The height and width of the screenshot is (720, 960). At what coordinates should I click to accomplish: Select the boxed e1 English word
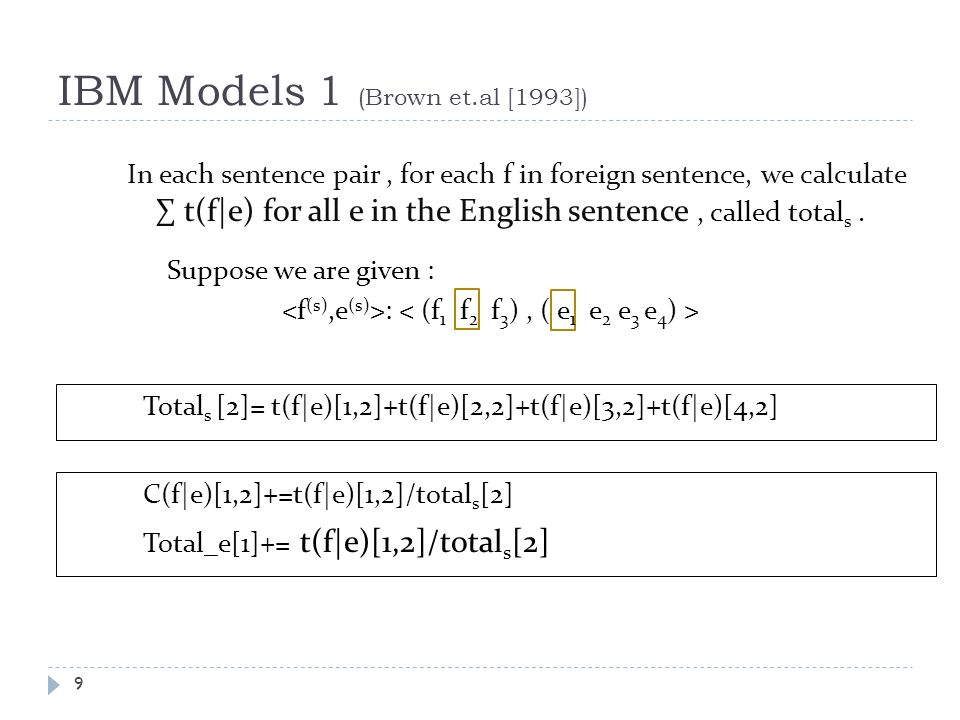point(563,310)
